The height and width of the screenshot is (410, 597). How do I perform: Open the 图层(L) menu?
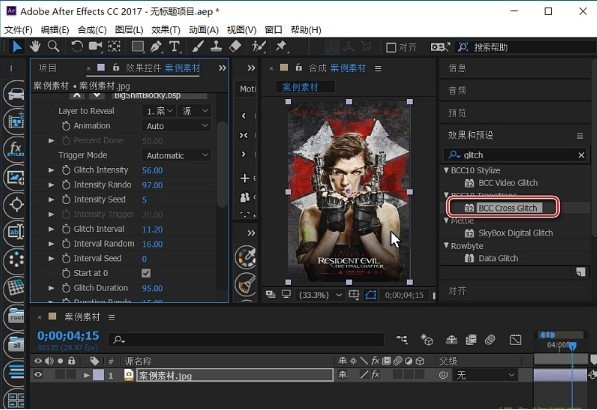point(129,30)
